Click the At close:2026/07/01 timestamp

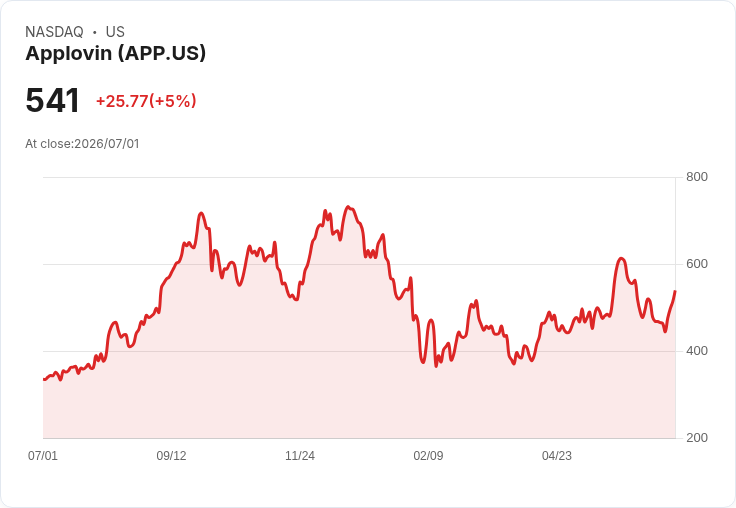82,144
